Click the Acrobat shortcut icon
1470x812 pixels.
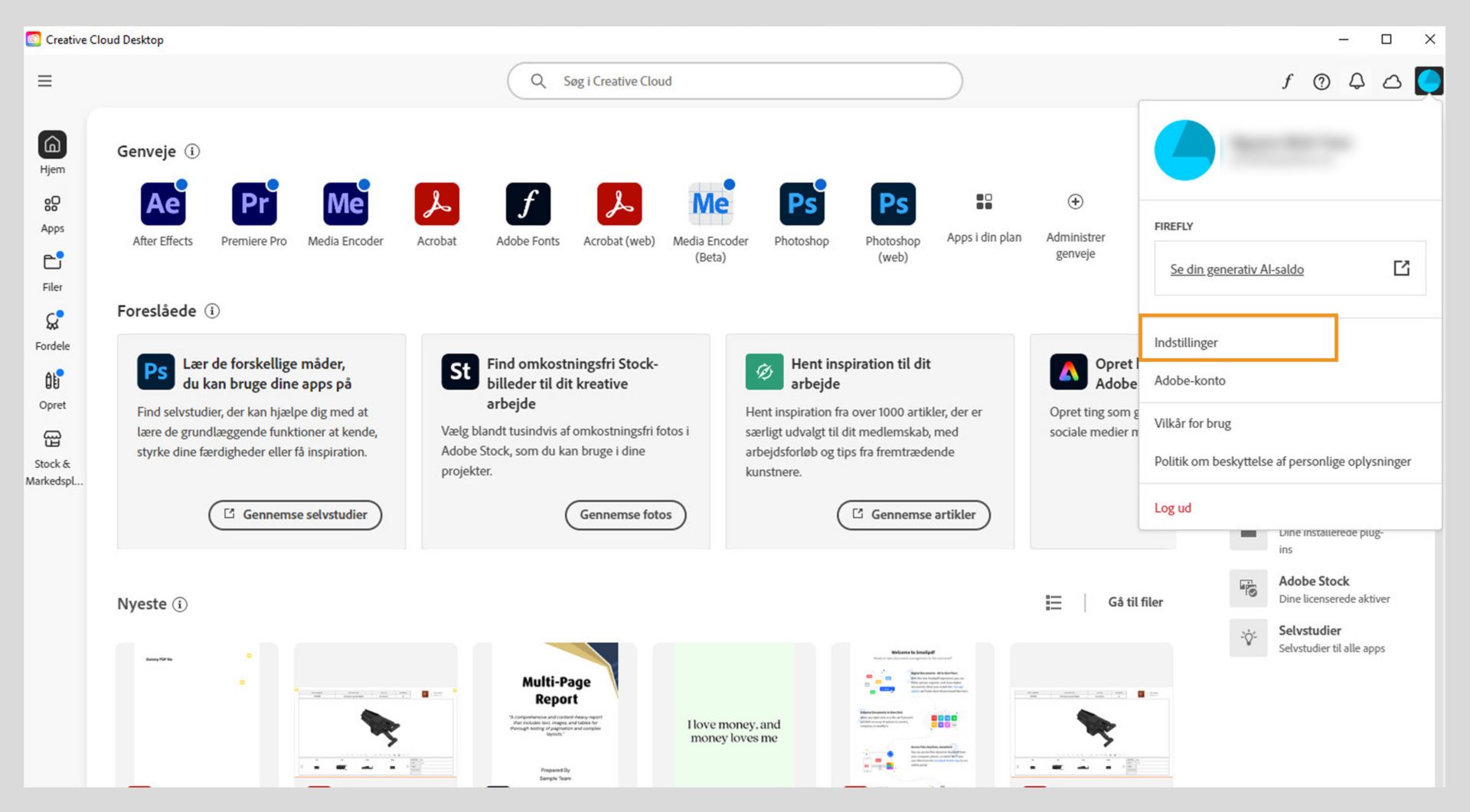point(436,204)
